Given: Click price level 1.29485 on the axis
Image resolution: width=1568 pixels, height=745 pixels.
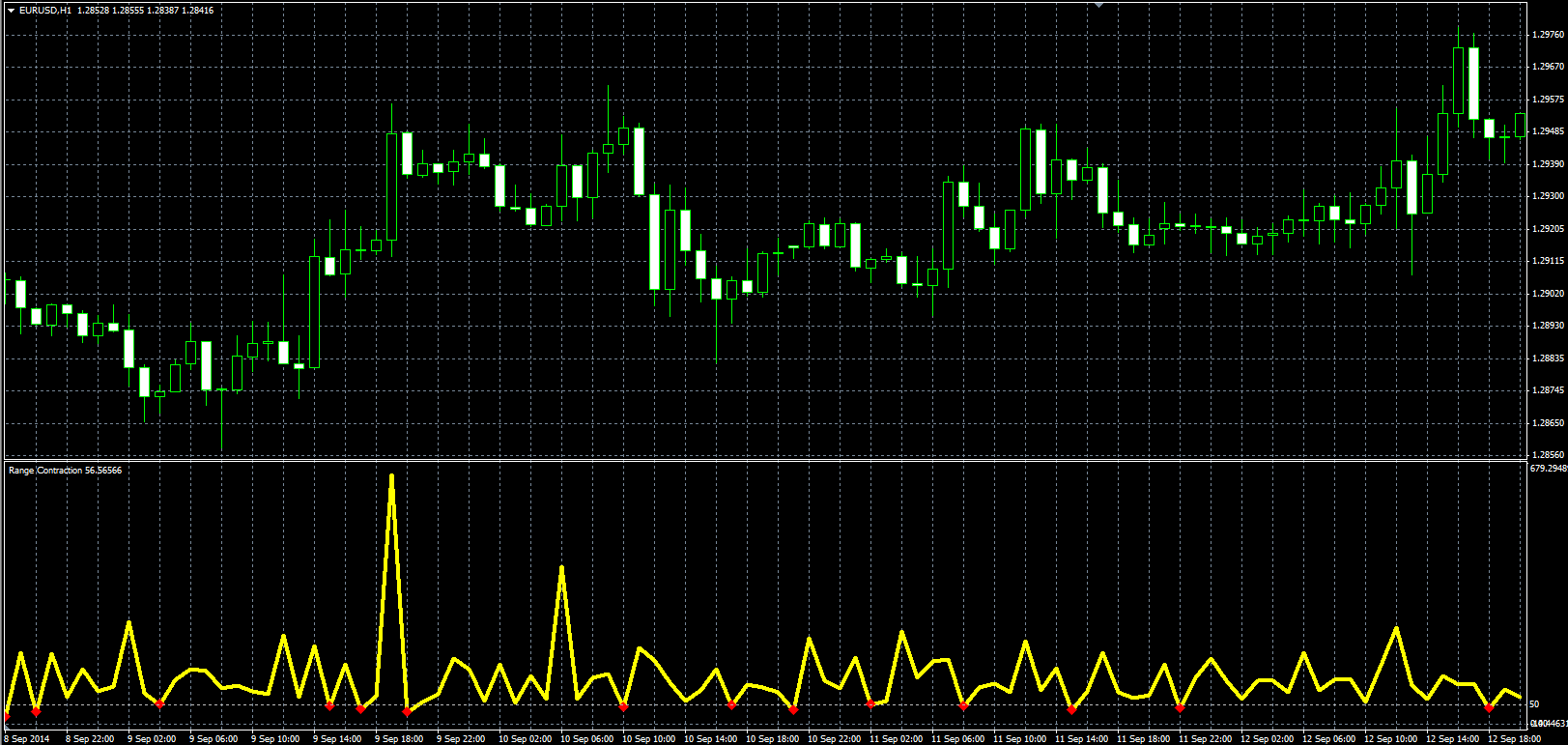Looking at the screenshot, I should [x=1548, y=131].
